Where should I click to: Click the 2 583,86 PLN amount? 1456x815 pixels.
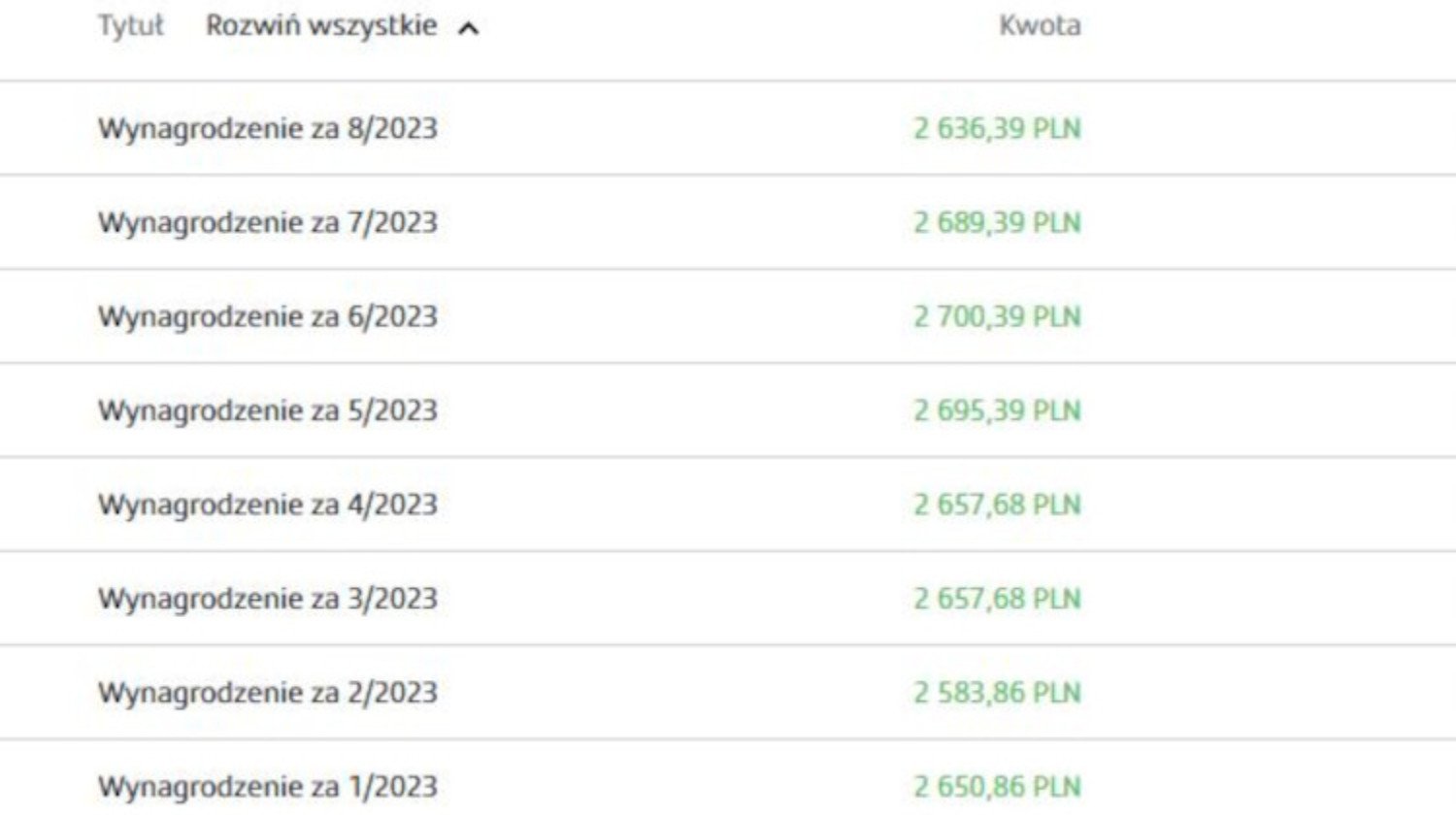coord(997,694)
